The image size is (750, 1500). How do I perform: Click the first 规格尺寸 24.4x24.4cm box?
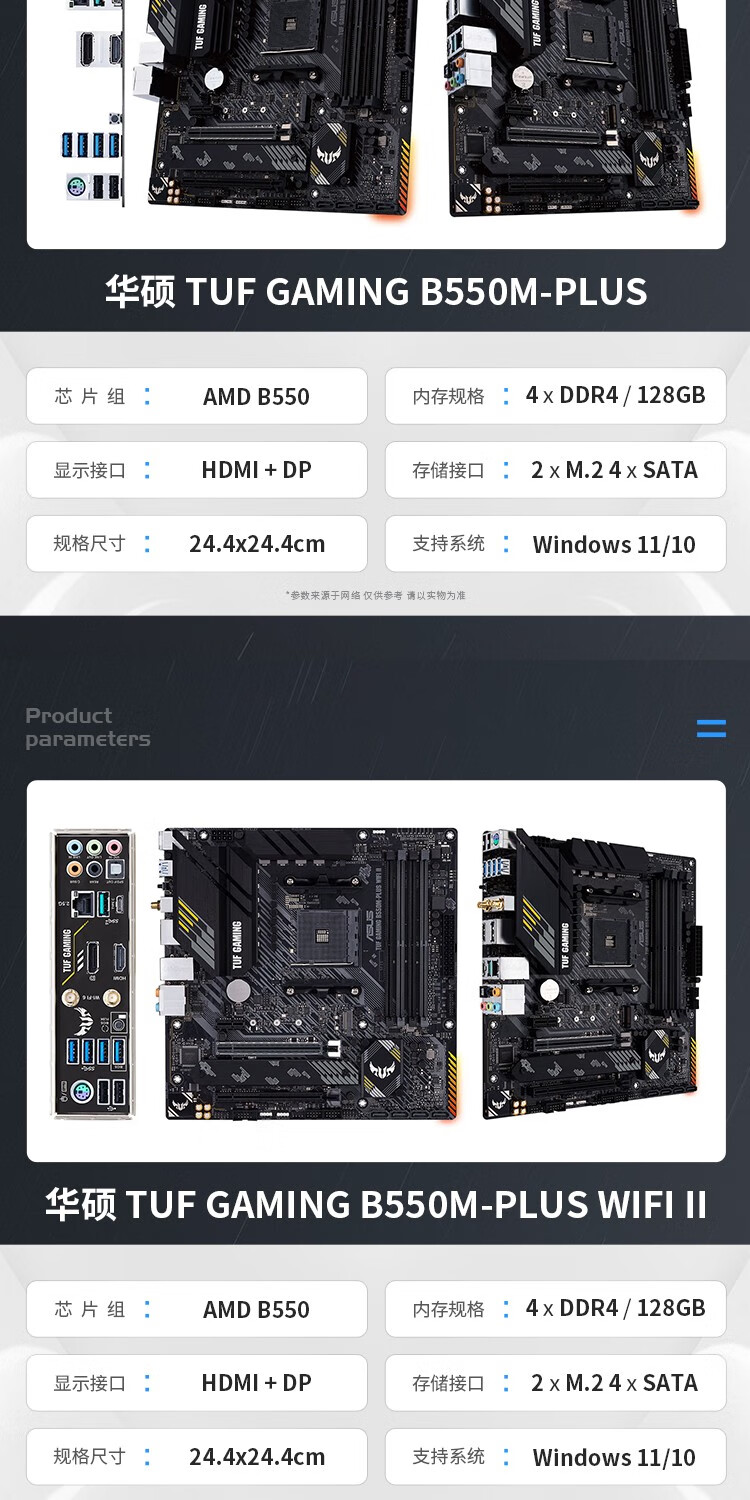(197, 544)
